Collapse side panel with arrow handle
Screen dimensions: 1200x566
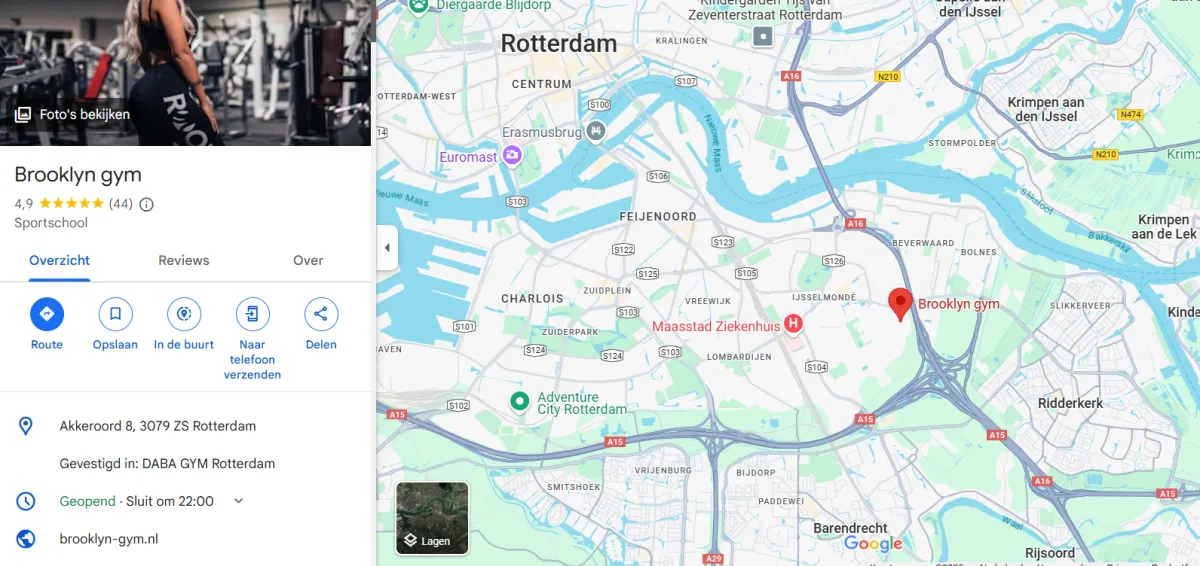pos(387,248)
